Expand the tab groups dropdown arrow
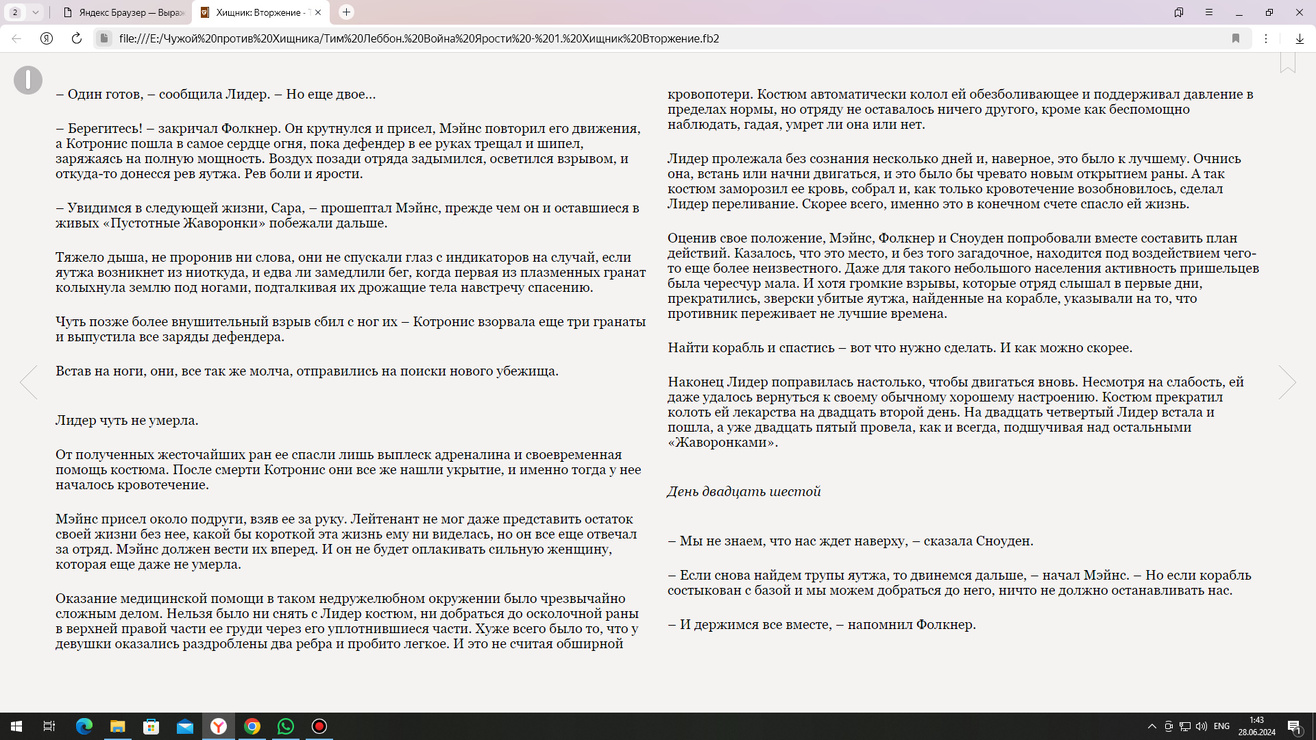Screen dimensions: 1316x740 36,12
